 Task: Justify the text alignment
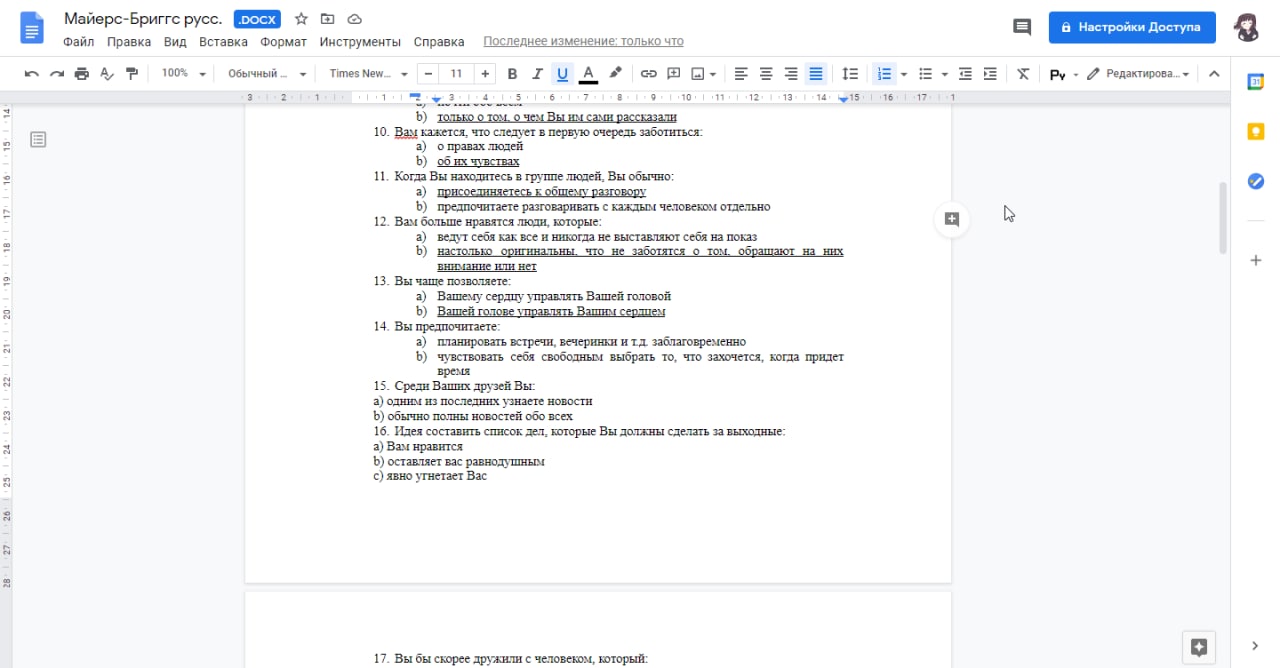point(816,73)
